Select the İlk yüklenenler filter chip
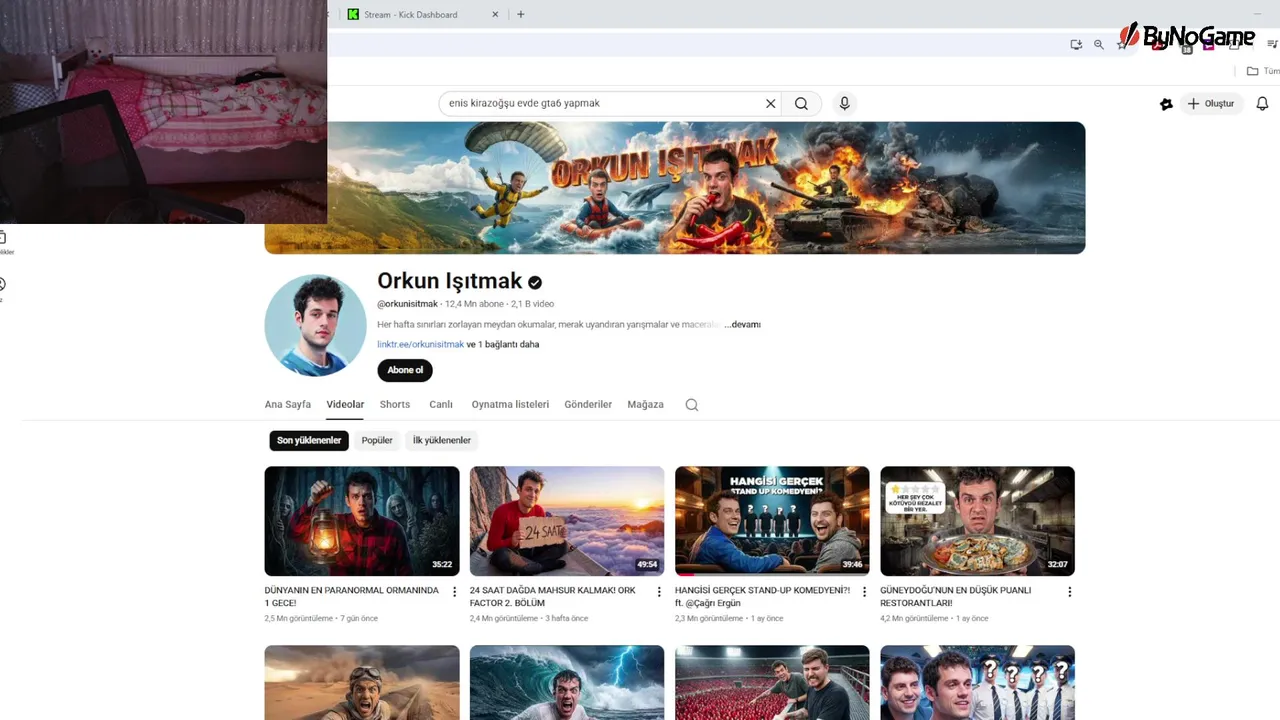1280x720 pixels. click(441, 440)
